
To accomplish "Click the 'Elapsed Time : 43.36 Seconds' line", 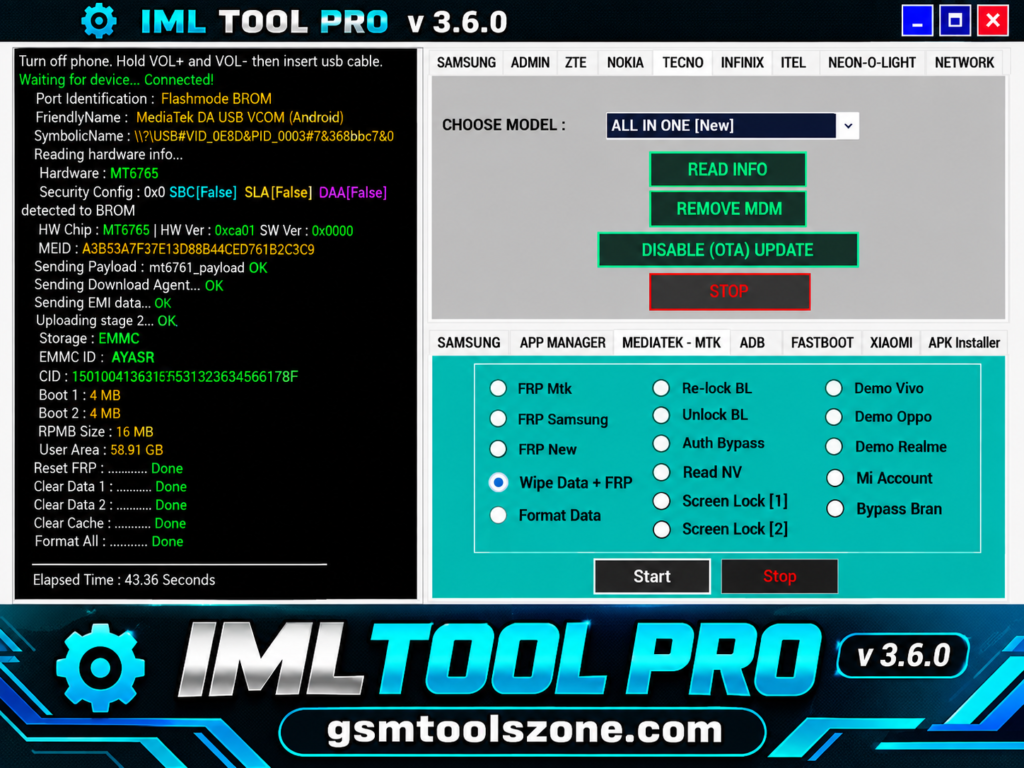I will click(x=124, y=580).
